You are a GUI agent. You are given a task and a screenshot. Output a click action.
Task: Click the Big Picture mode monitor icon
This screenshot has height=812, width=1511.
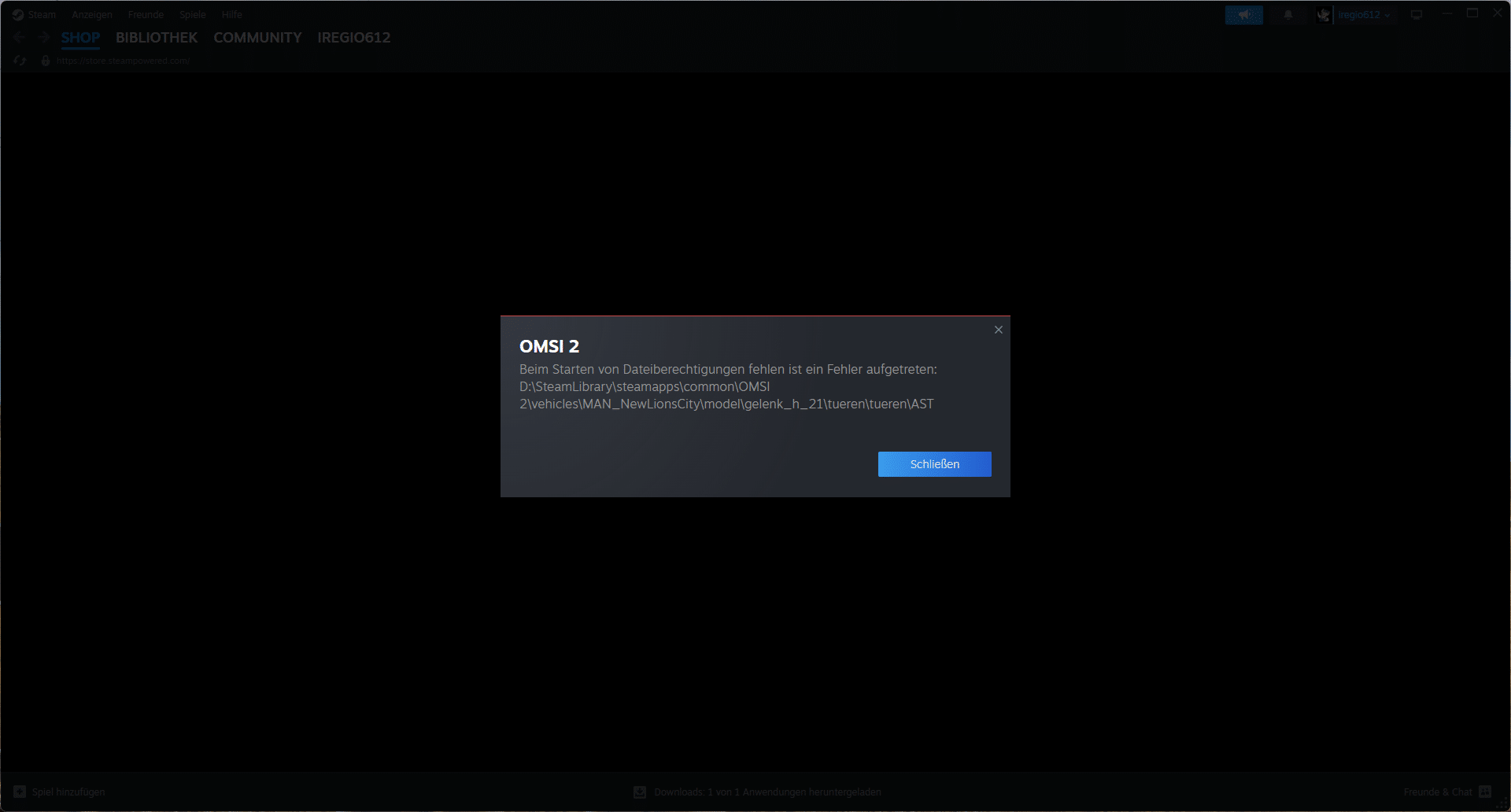tap(1417, 15)
